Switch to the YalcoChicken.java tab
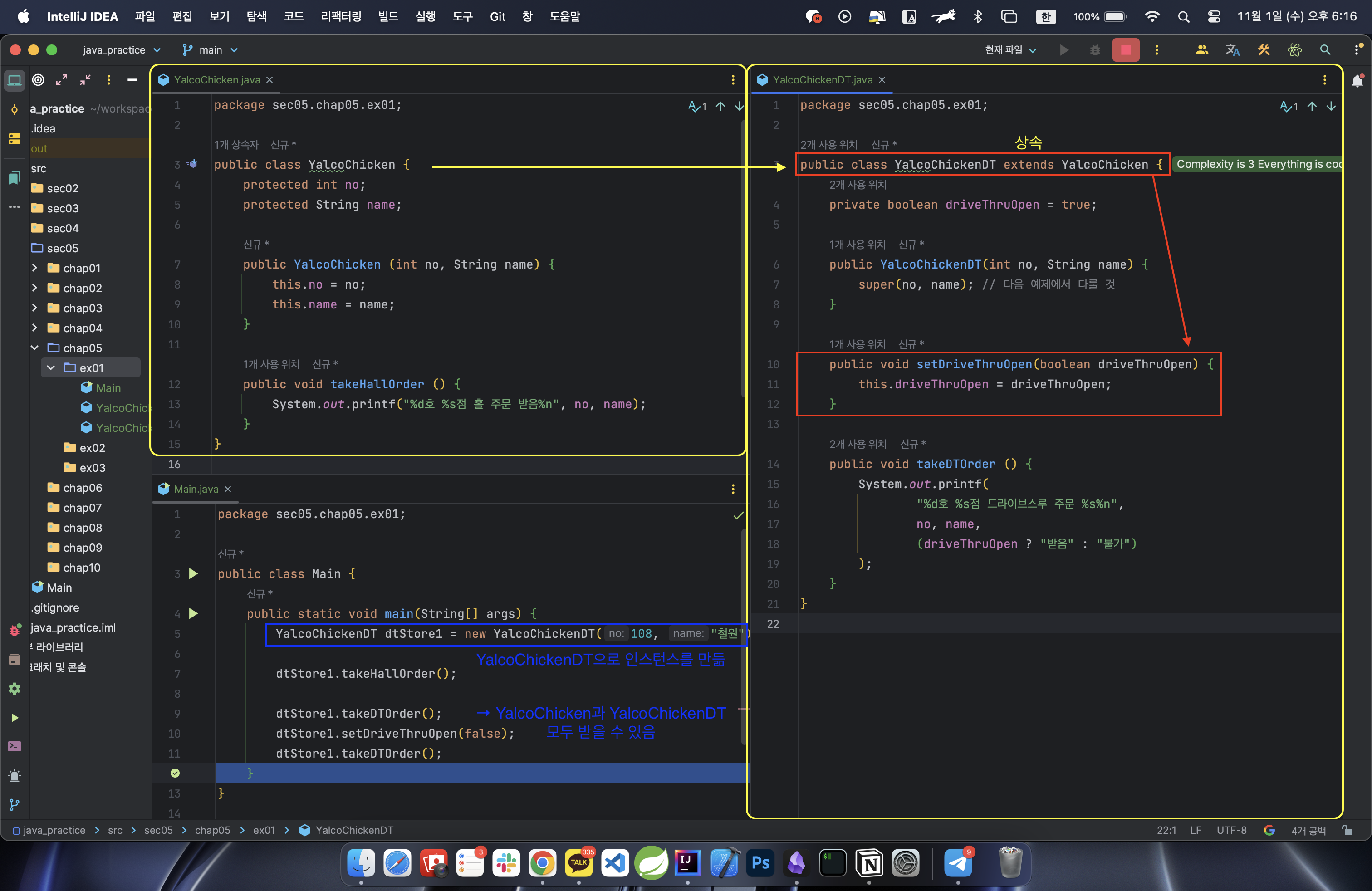The width and height of the screenshot is (1372, 891). (x=217, y=80)
